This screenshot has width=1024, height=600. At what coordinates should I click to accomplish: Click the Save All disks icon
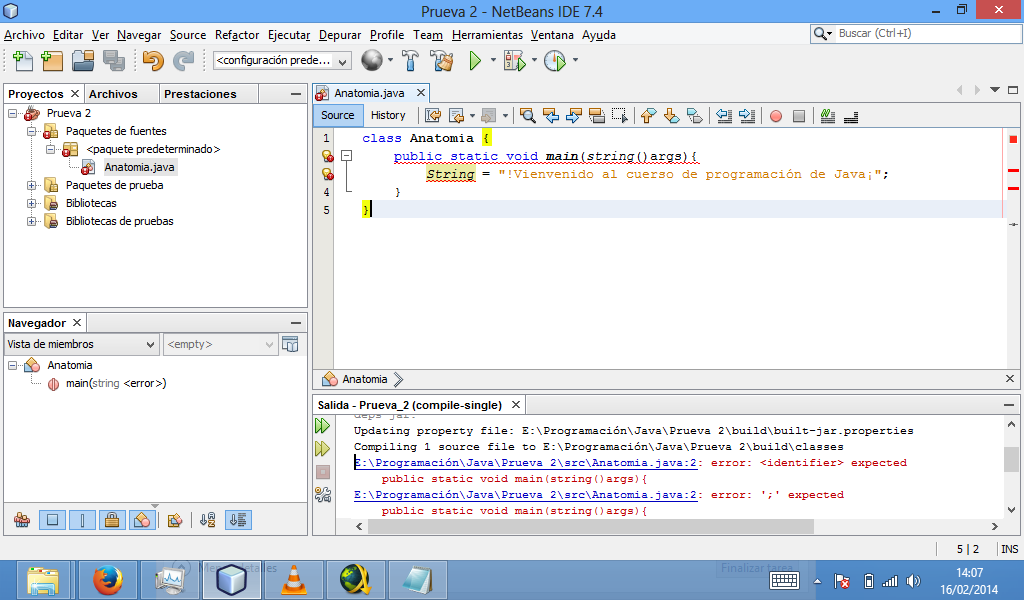point(113,61)
